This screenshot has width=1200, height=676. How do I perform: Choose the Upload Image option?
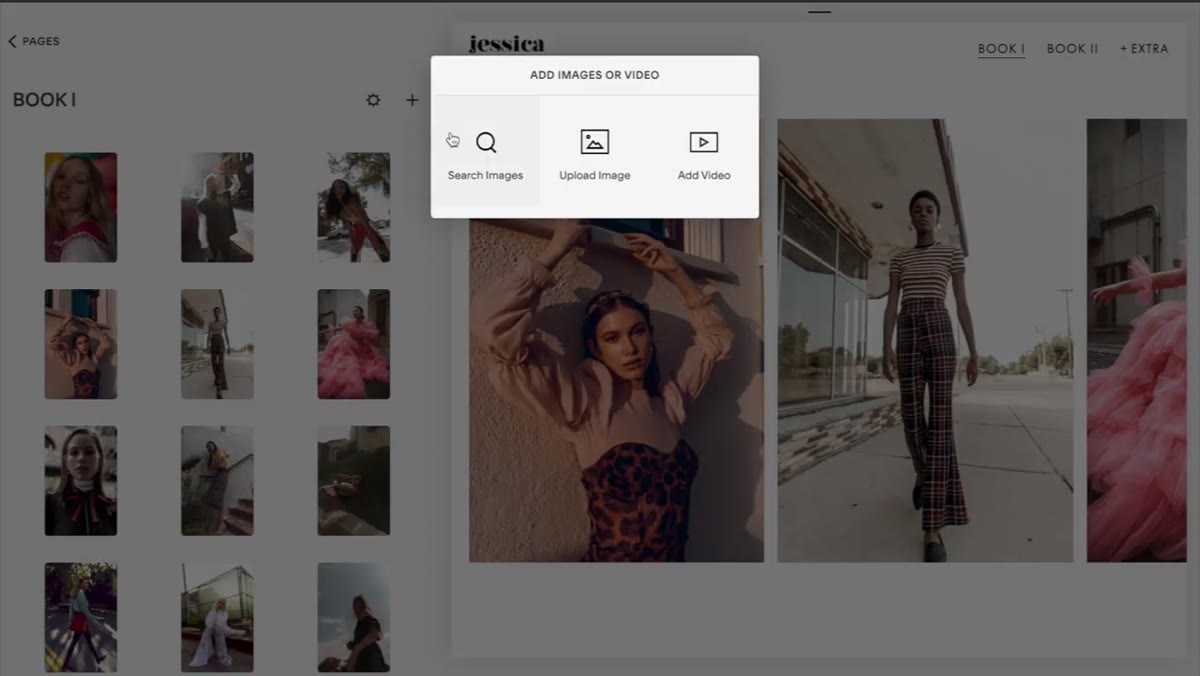595,152
